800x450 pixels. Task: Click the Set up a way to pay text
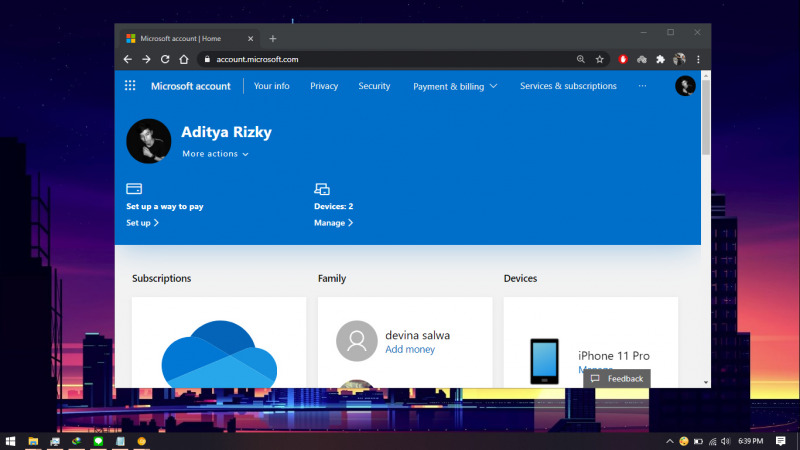(165, 206)
